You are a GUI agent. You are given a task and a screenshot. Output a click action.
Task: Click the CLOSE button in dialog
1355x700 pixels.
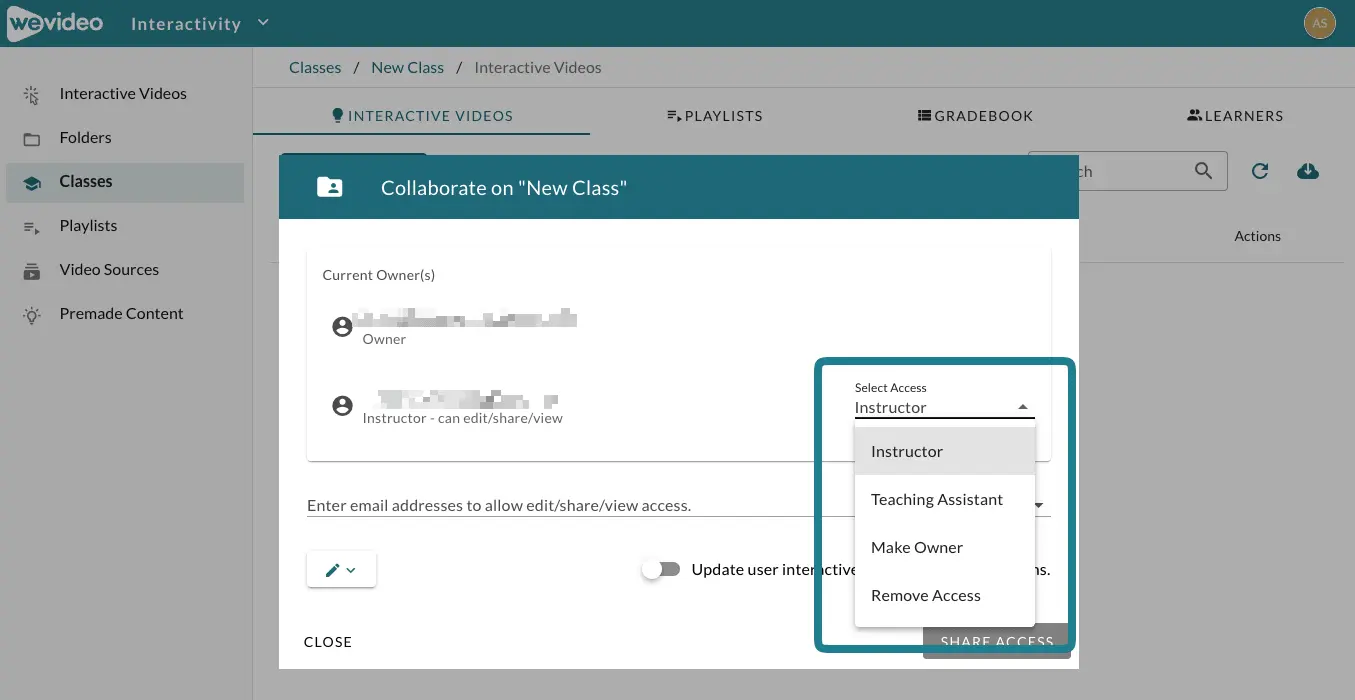[328, 642]
